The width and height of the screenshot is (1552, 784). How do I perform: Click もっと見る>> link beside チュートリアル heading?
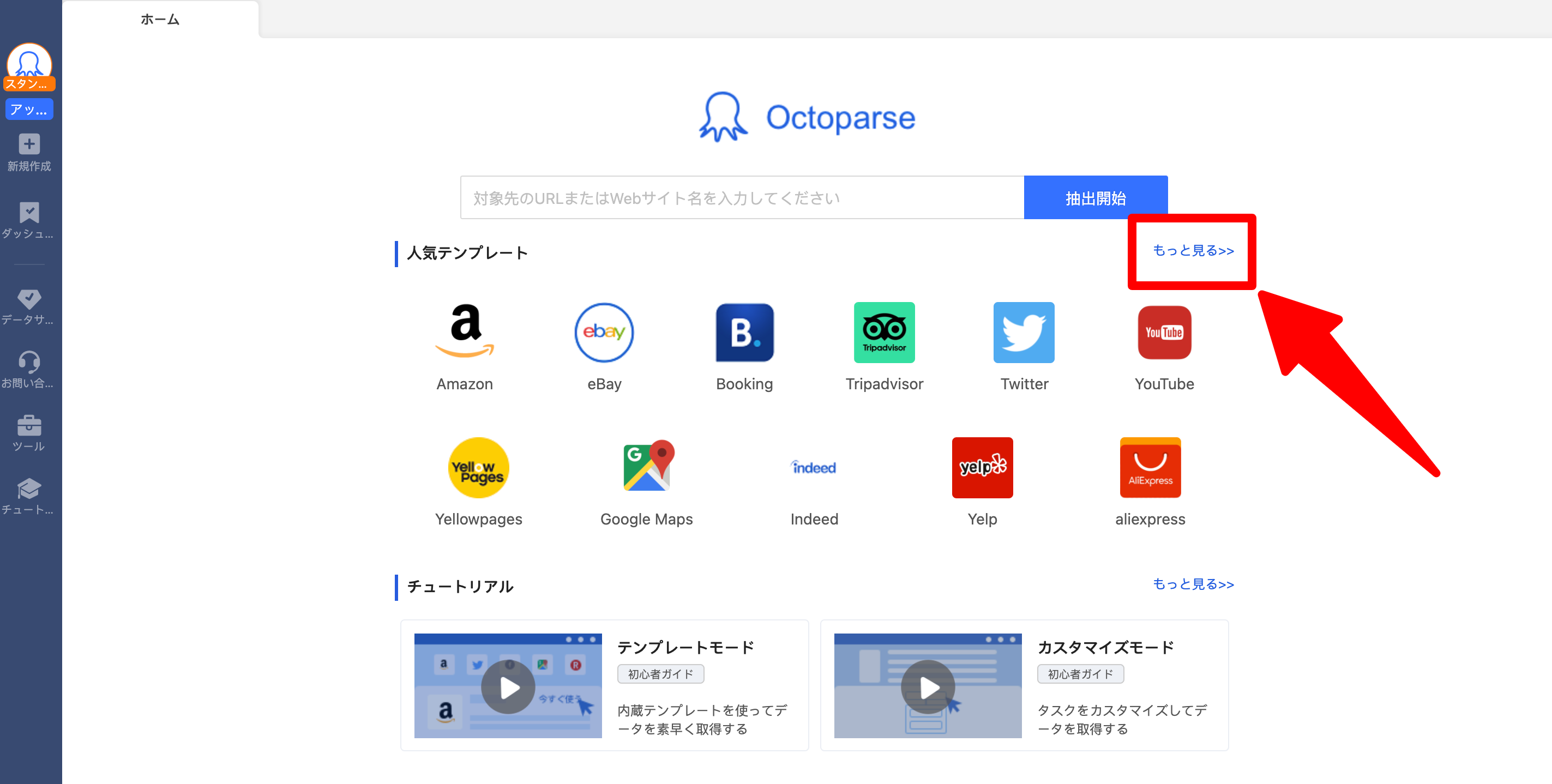click(1192, 584)
